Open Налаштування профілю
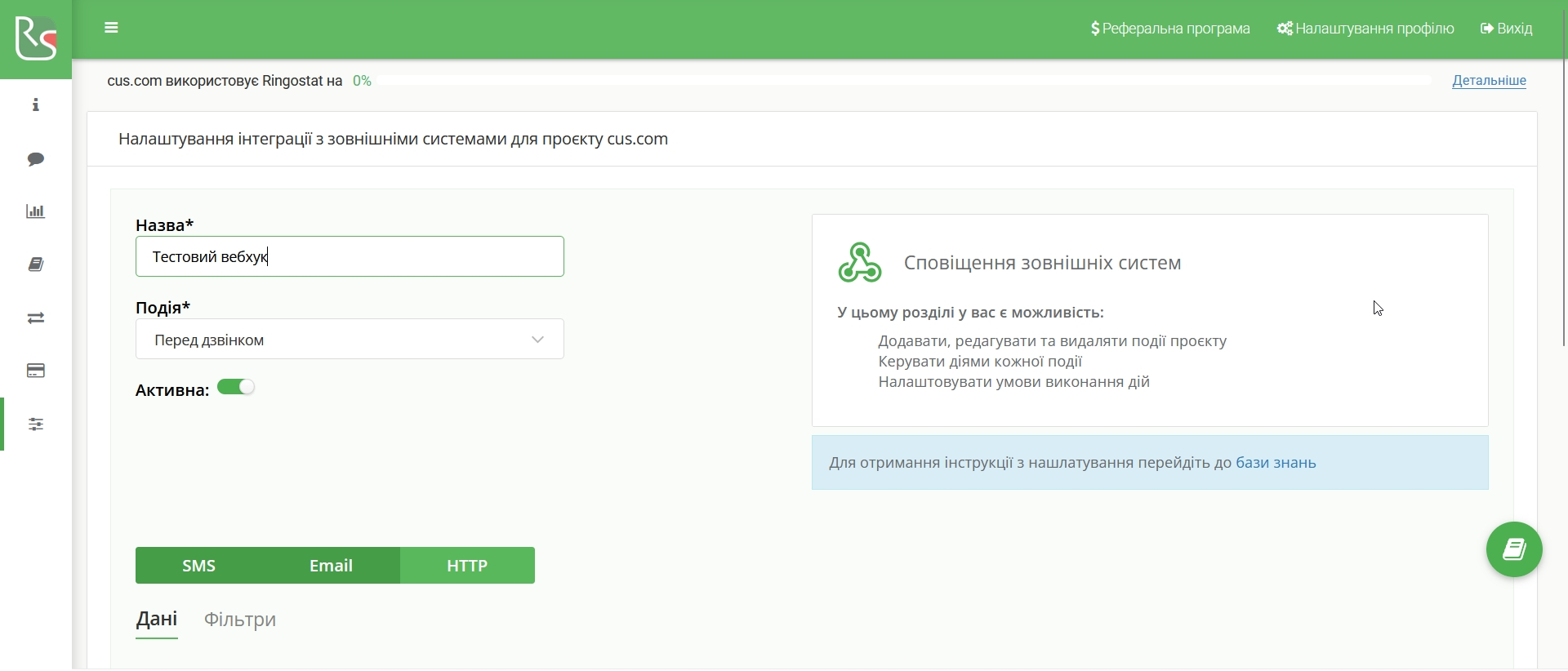Screen dimensions: 1568x671 [1365, 29]
